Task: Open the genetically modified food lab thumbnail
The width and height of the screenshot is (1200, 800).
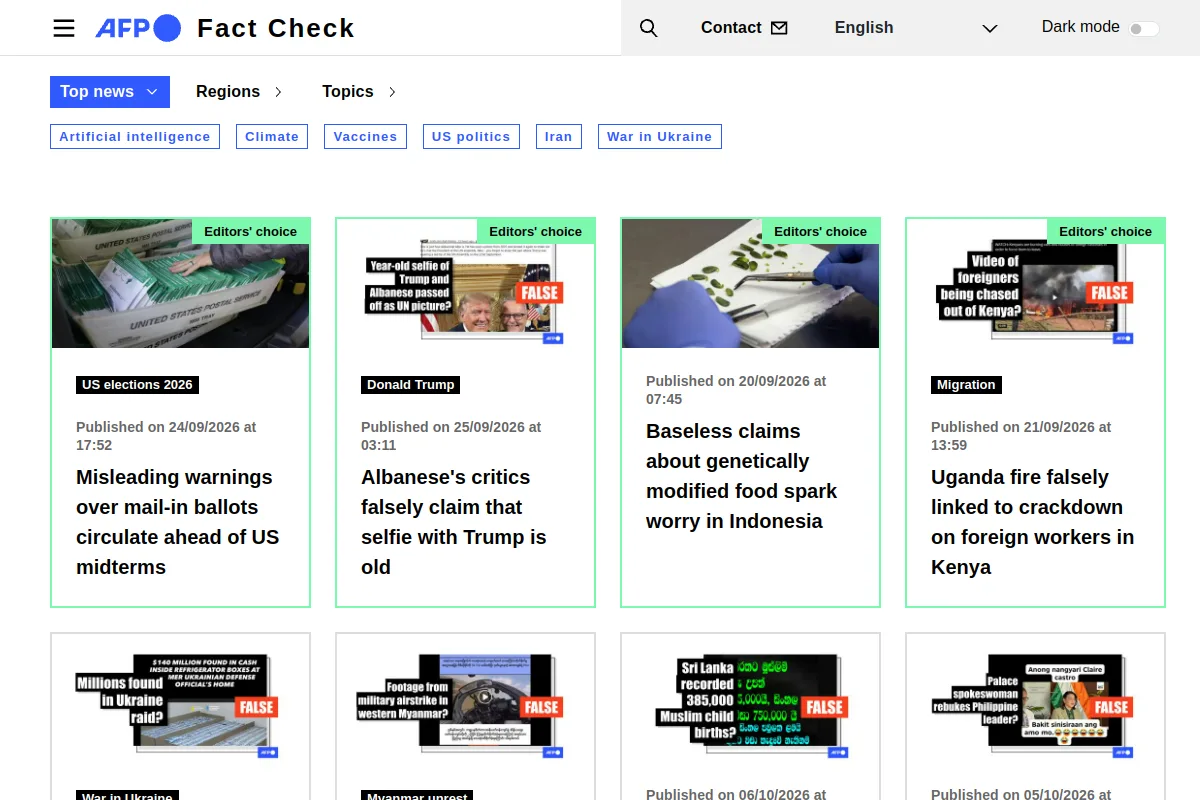Action: coord(751,284)
